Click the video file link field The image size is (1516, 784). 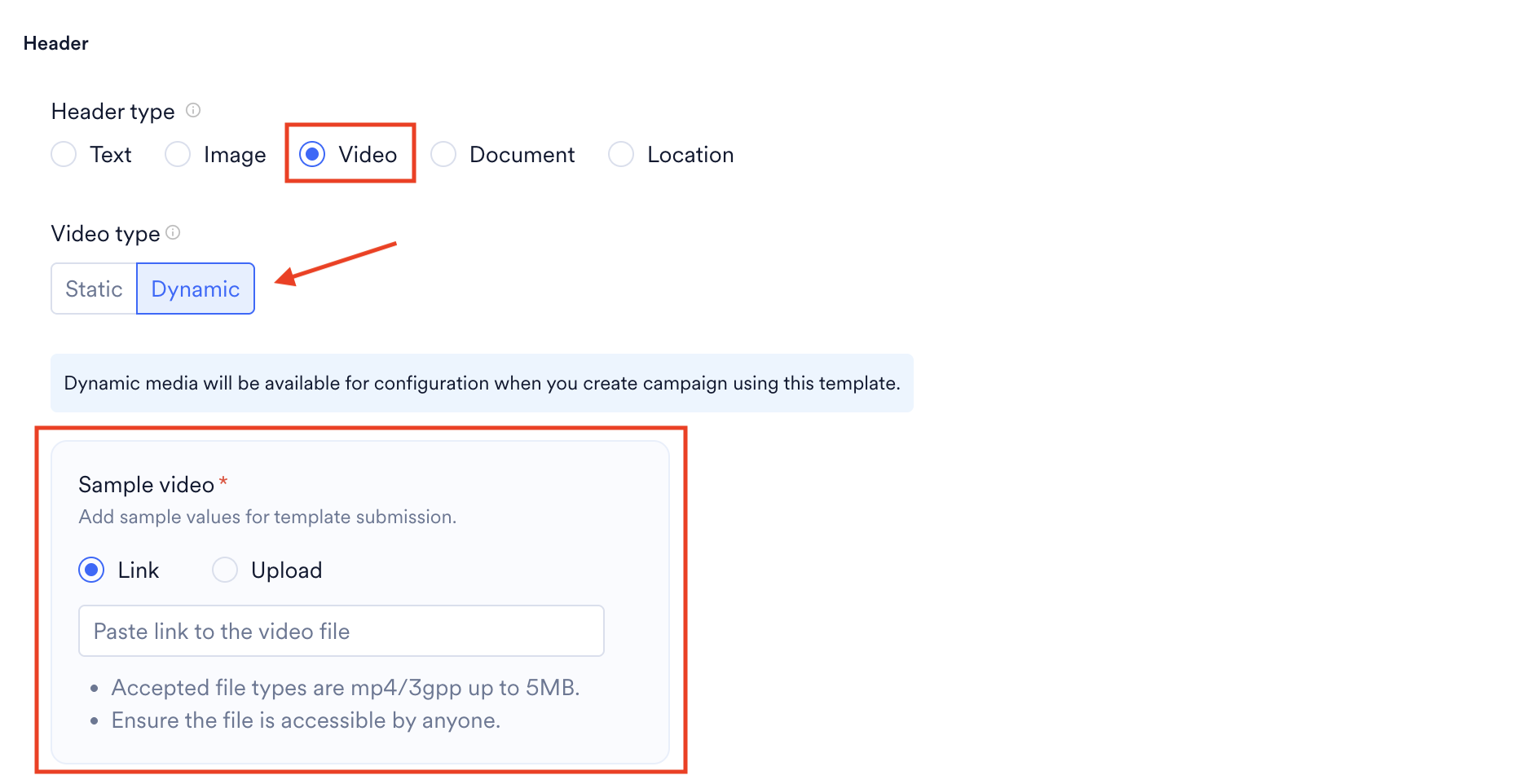tap(342, 631)
